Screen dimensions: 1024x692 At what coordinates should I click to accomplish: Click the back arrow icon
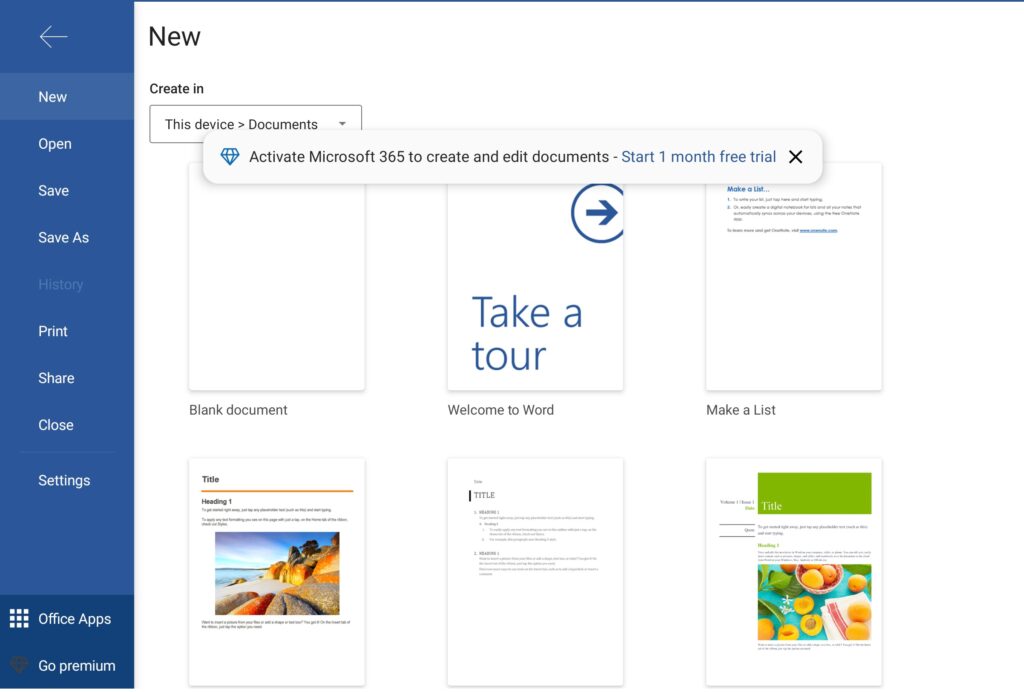tap(54, 37)
